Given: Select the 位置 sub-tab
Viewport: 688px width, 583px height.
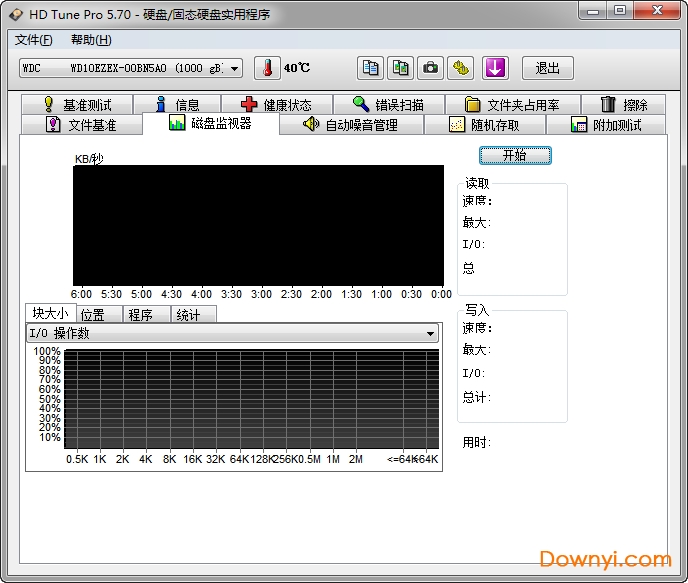Looking at the screenshot, I should [93, 314].
